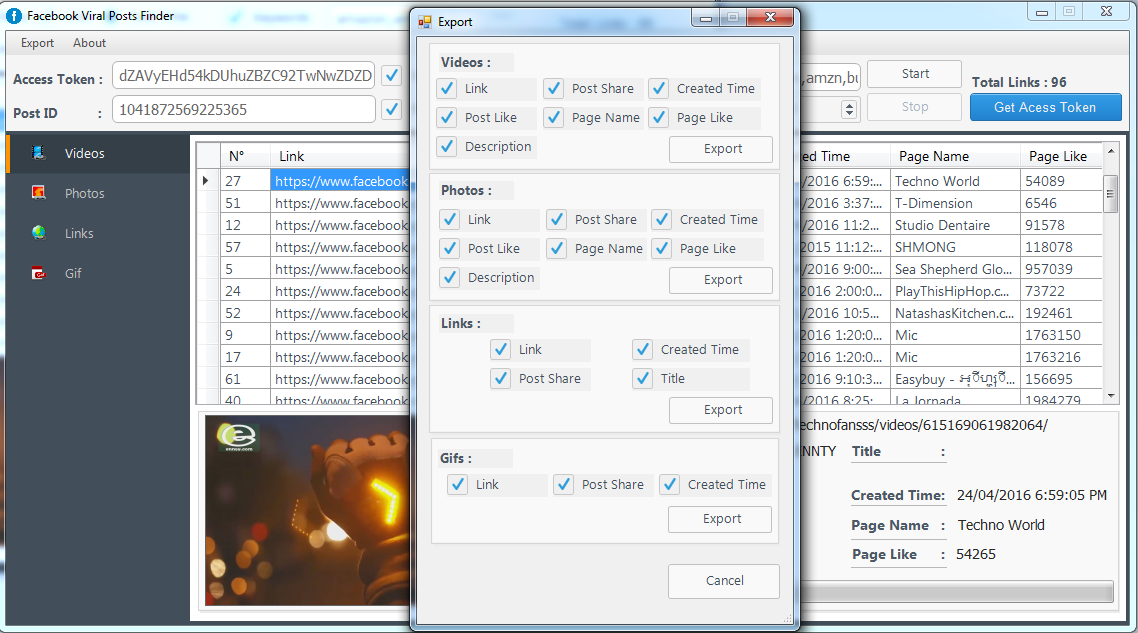Image resolution: width=1138 pixels, height=633 pixels.
Task: Click Export button in Links section
Action: coord(721,410)
